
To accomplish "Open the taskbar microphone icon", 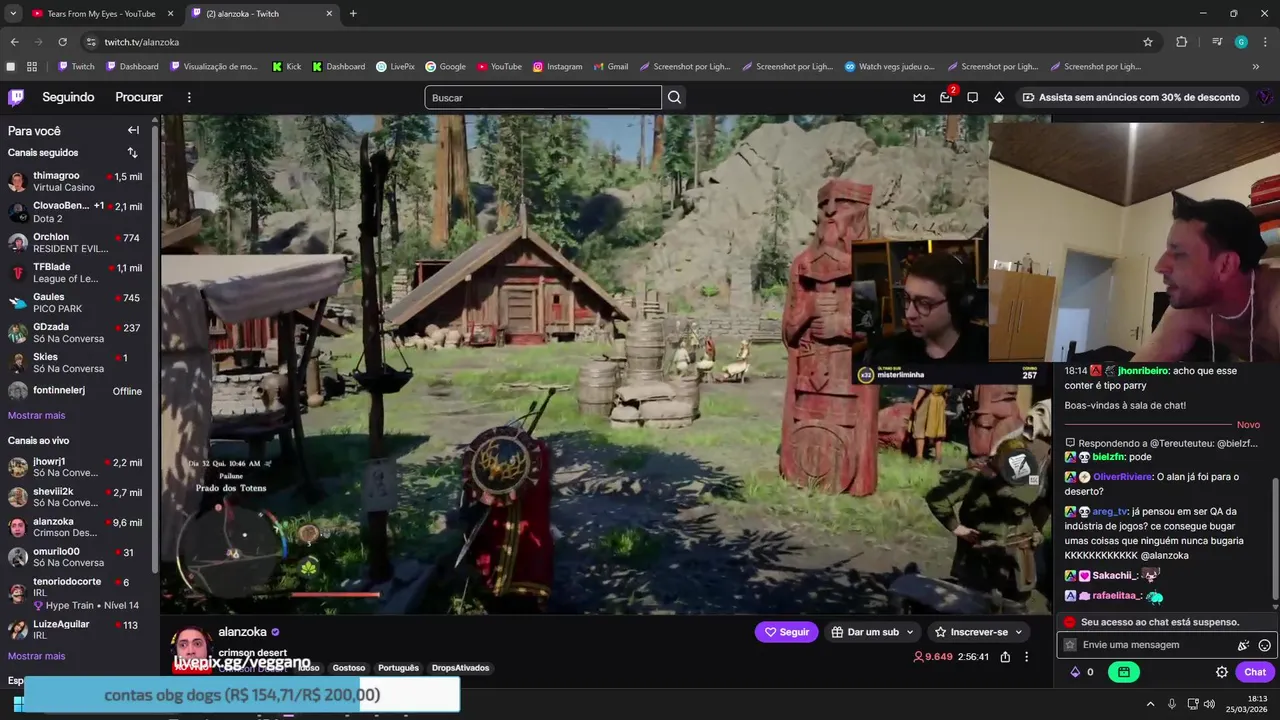I will tap(1171, 703).
